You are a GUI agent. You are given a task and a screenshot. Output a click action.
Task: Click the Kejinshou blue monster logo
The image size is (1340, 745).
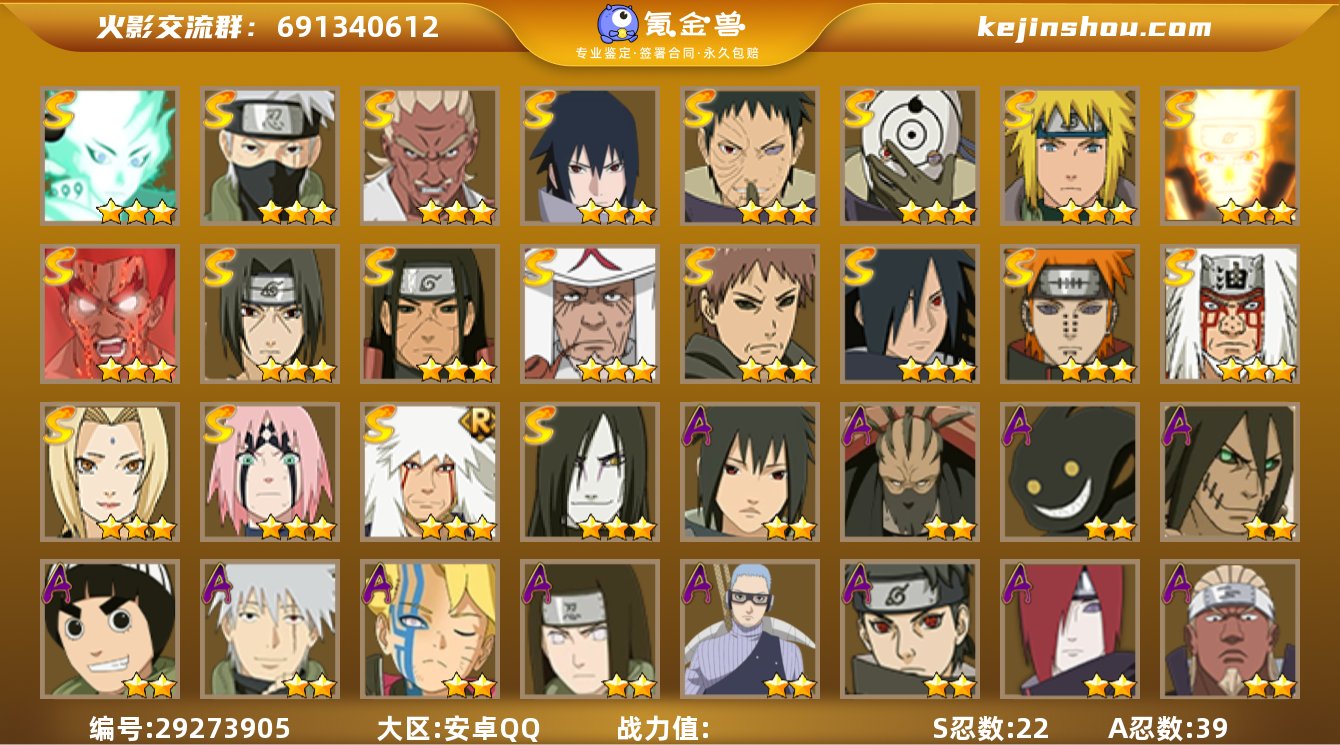pos(617,23)
